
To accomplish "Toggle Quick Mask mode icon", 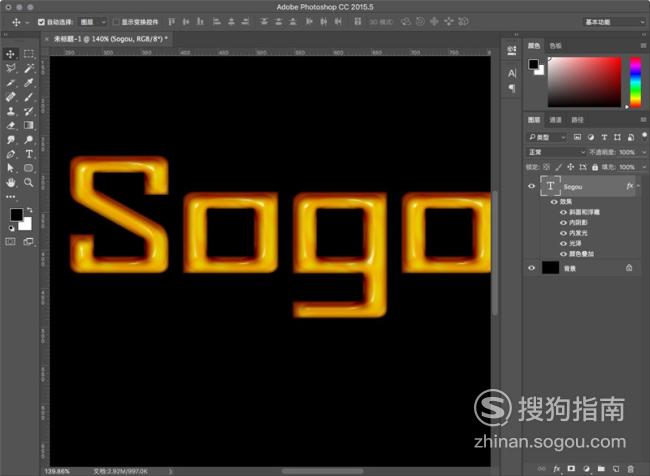I will [11, 242].
